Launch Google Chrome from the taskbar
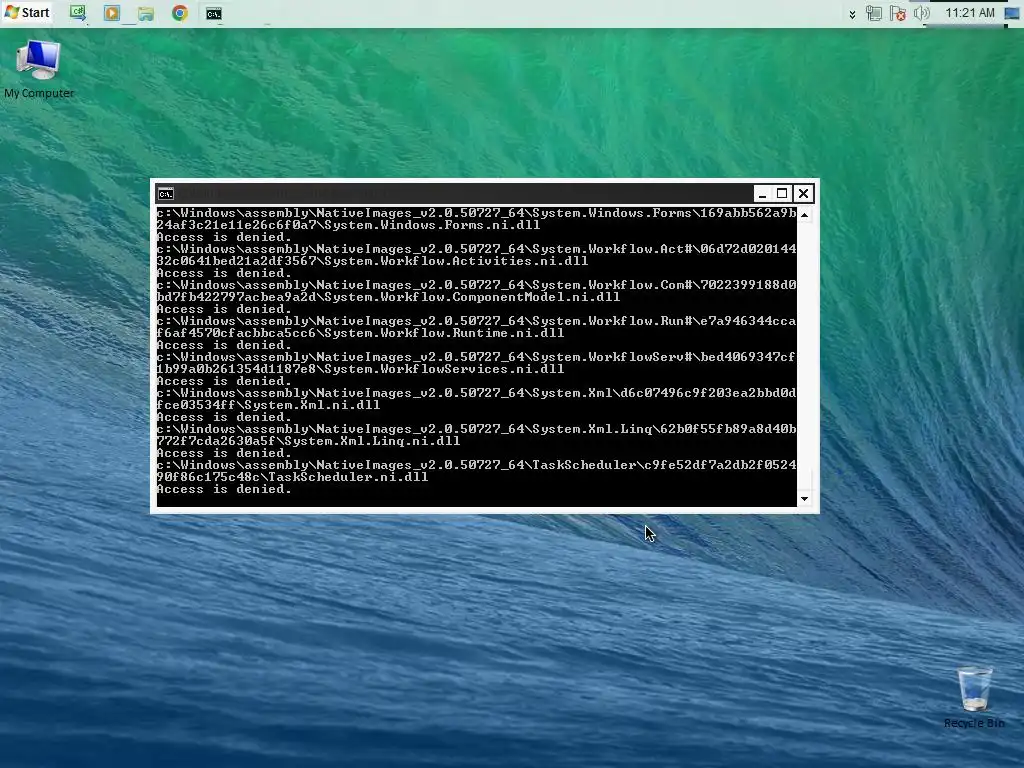This screenshot has height=768, width=1024. (180, 13)
